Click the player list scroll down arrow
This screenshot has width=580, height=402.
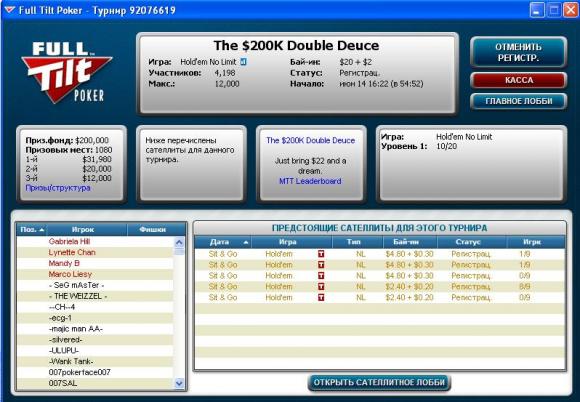coord(179,383)
